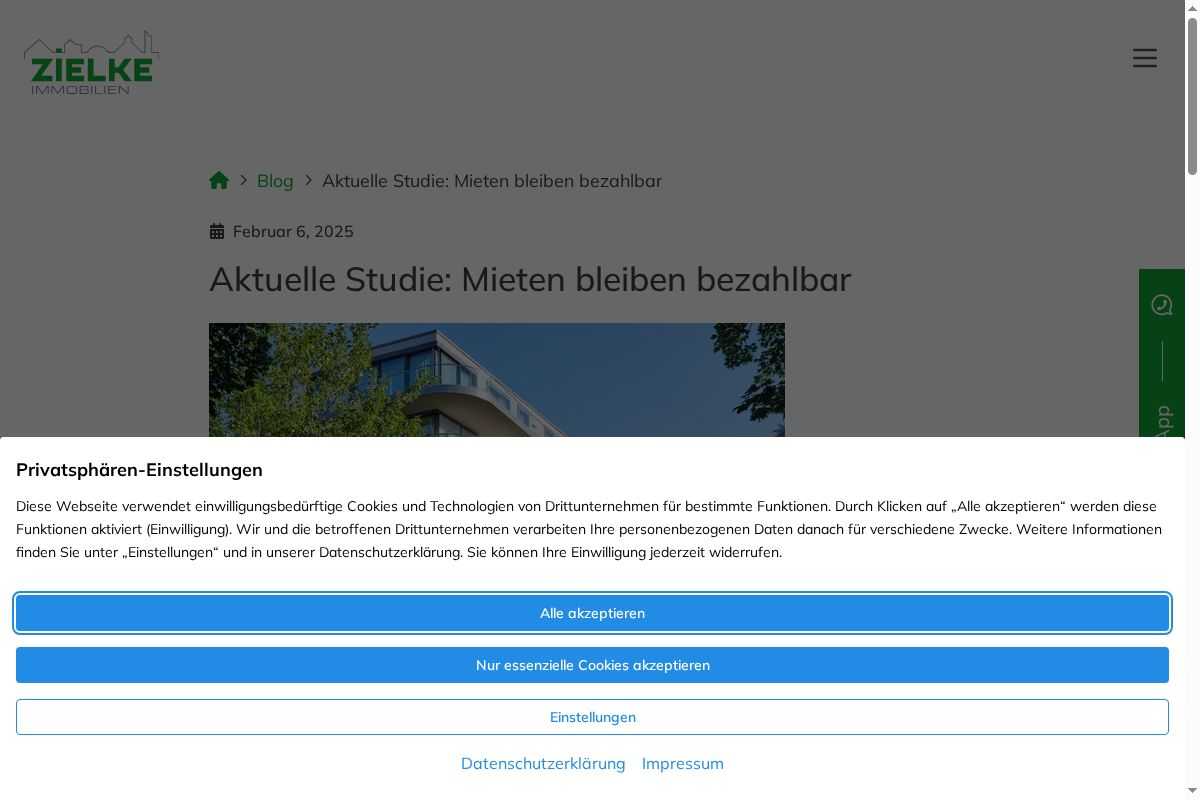Click the building article image

[x=496, y=380]
